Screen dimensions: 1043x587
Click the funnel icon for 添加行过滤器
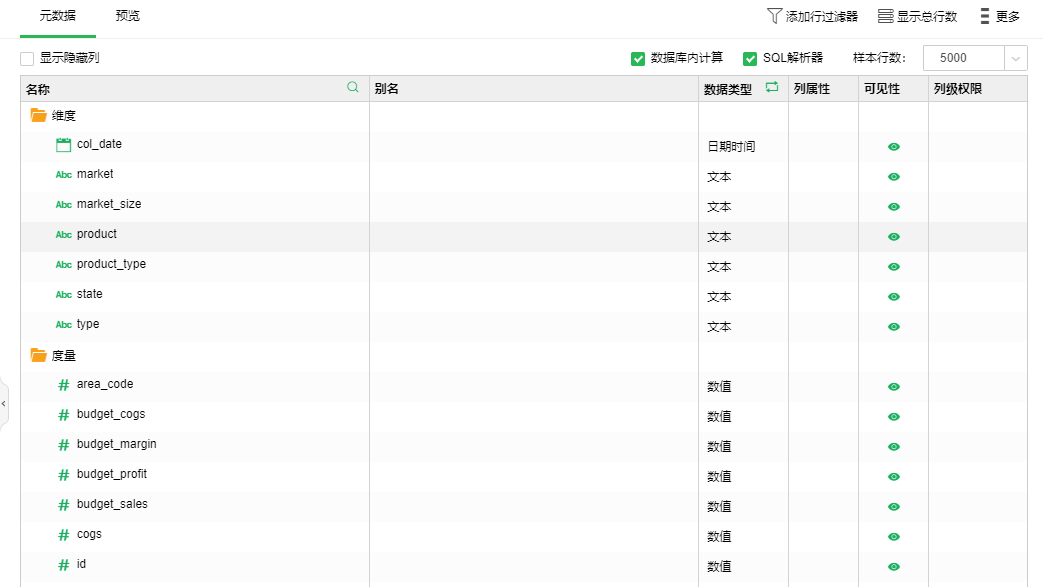(774, 16)
